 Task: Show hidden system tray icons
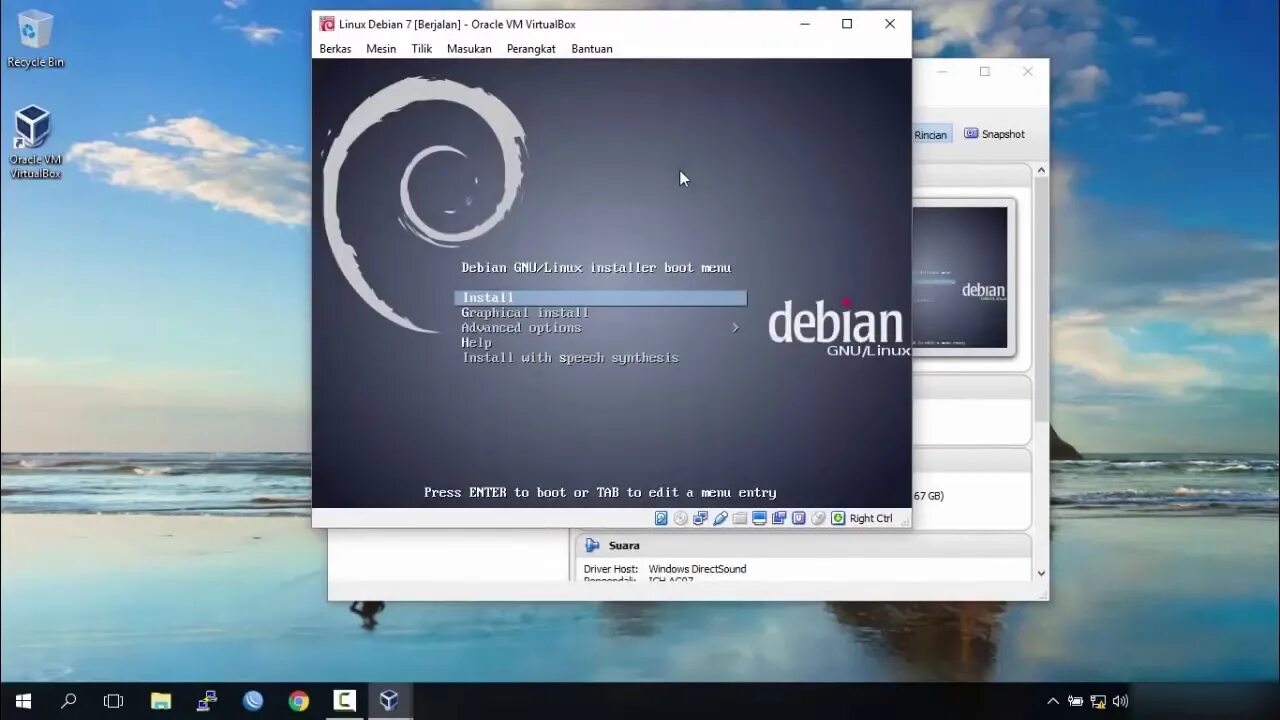coord(1053,702)
